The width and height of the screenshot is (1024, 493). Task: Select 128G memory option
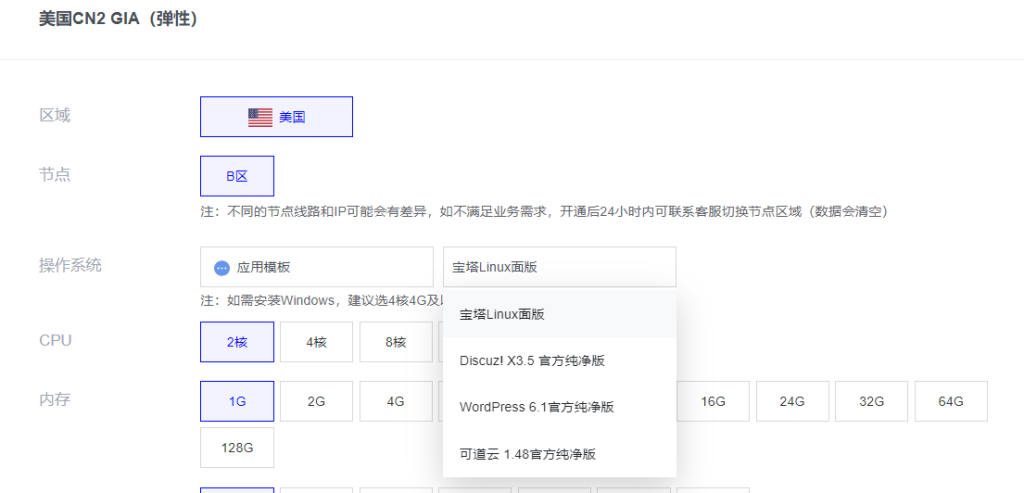point(237,448)
